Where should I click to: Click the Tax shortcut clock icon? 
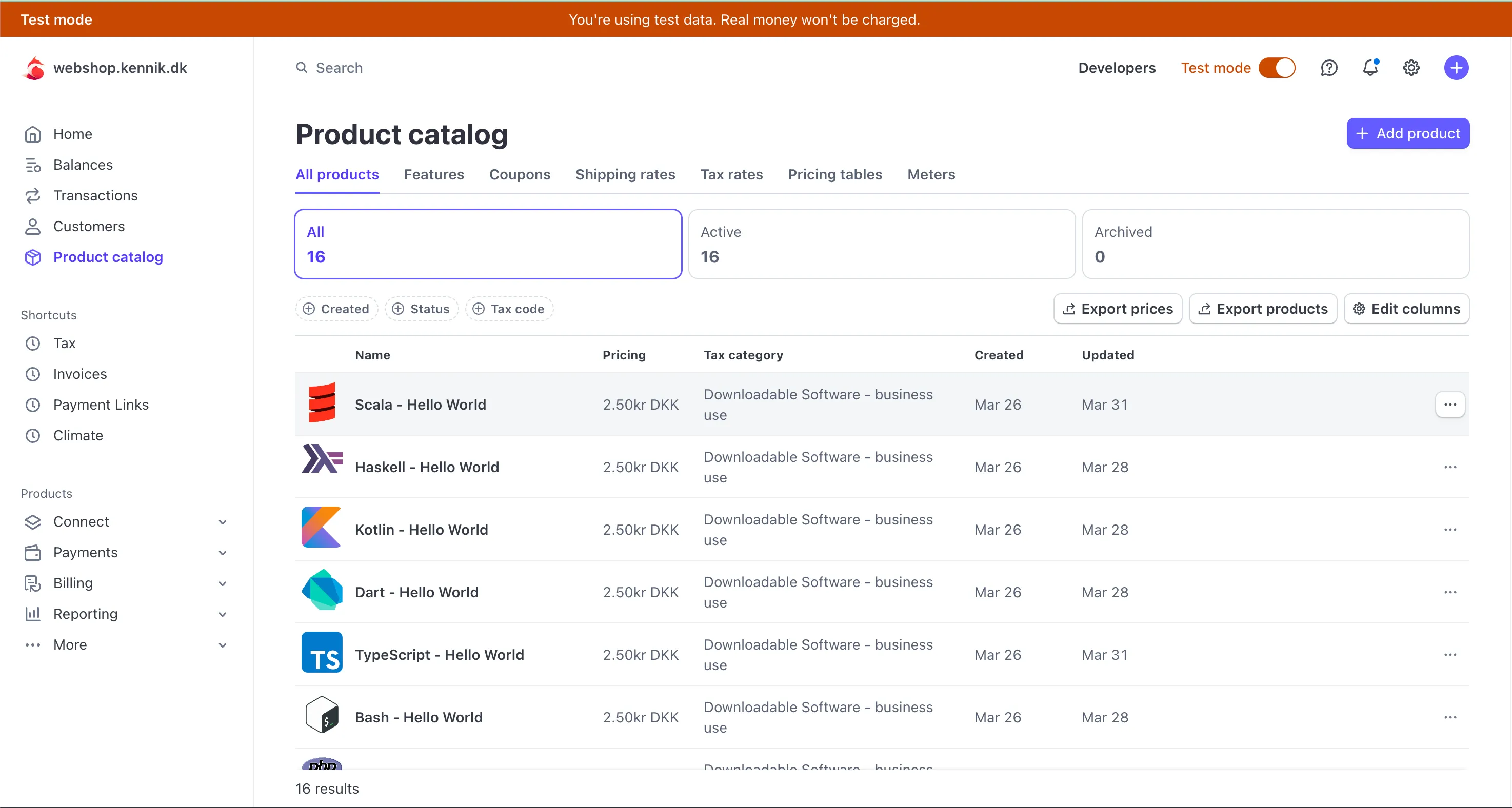[x=33, y=344]
